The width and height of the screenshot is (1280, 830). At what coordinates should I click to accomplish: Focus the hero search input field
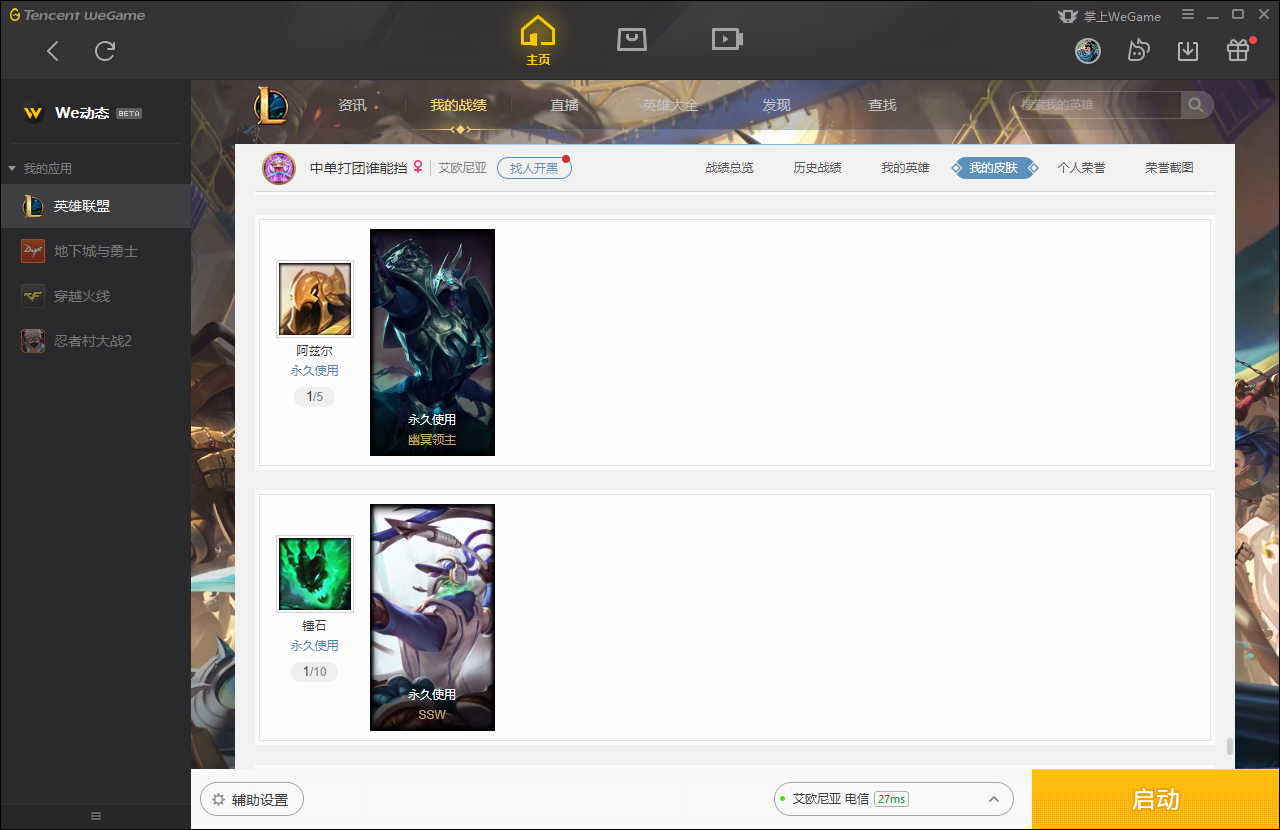tap(1095, 105)
